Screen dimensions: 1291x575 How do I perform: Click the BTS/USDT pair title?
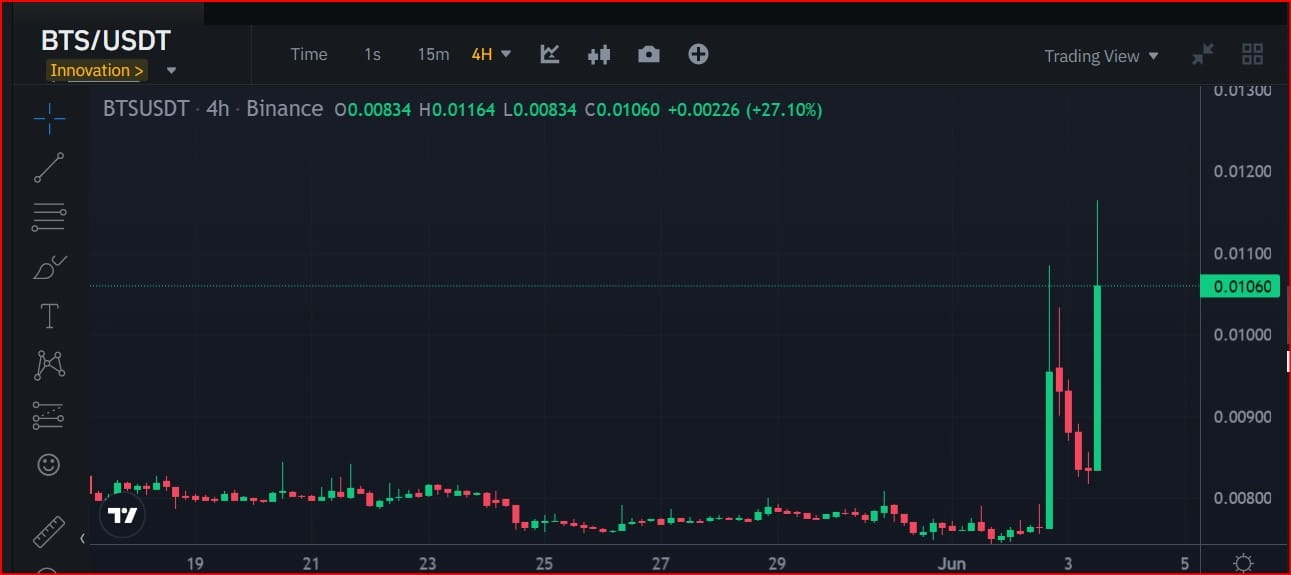pos(106,40)
